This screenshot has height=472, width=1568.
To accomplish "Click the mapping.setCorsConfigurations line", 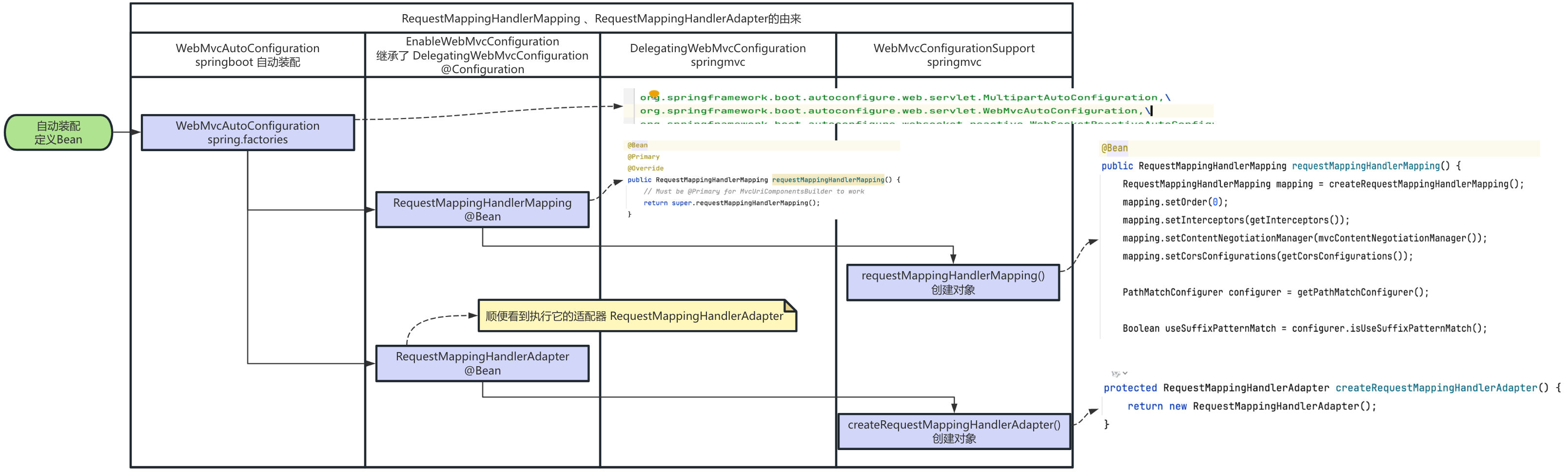I will pyautogui.click(x=1267, y=256).
